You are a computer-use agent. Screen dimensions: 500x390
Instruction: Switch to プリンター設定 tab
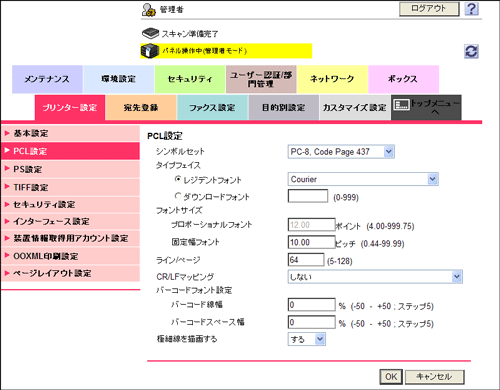click(x=70, y=107)
